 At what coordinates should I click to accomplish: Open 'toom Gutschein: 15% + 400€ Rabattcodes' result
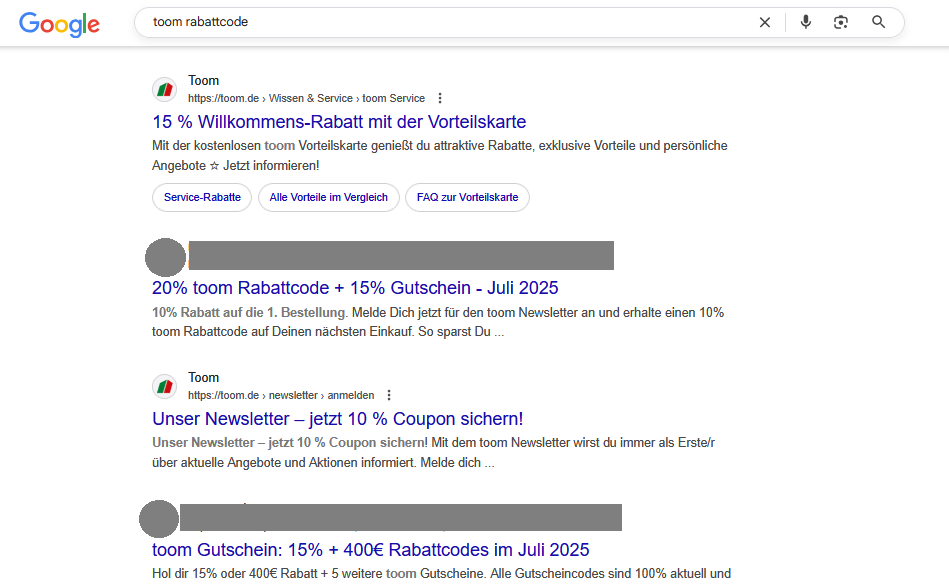tap(370, 550)
